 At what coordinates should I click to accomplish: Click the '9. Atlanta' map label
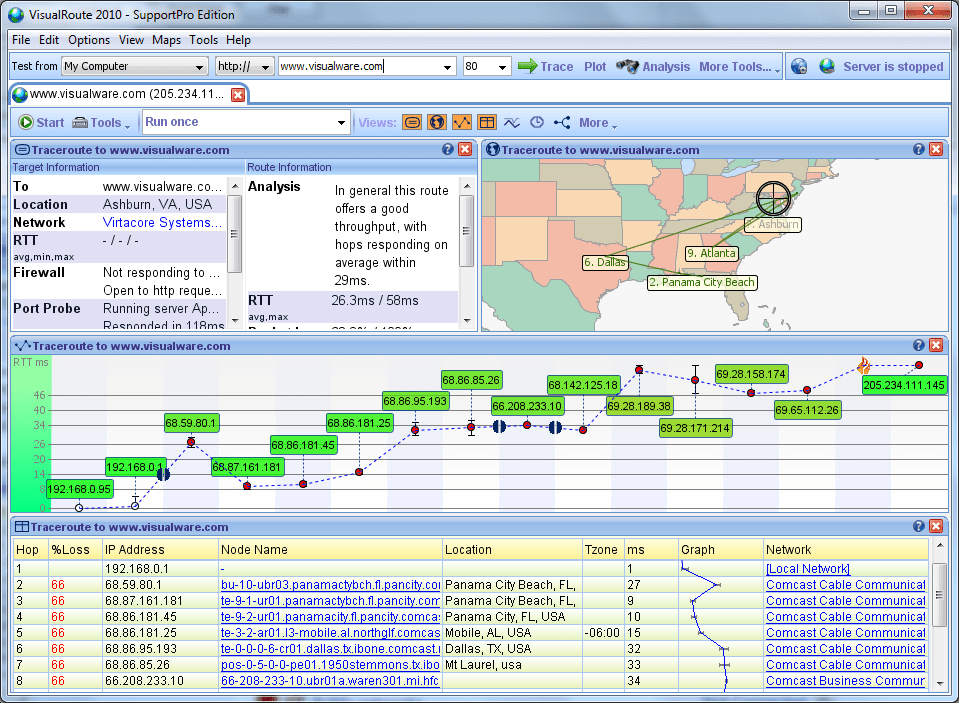711,253
